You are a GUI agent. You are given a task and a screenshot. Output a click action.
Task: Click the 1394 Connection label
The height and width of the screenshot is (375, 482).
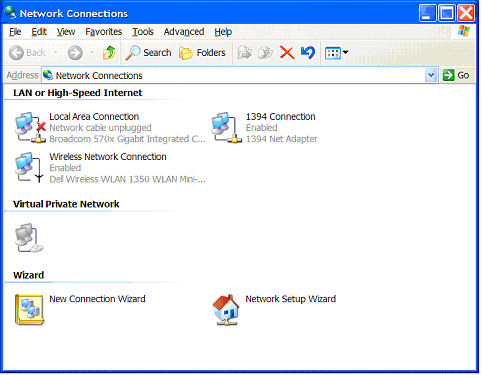280,117
